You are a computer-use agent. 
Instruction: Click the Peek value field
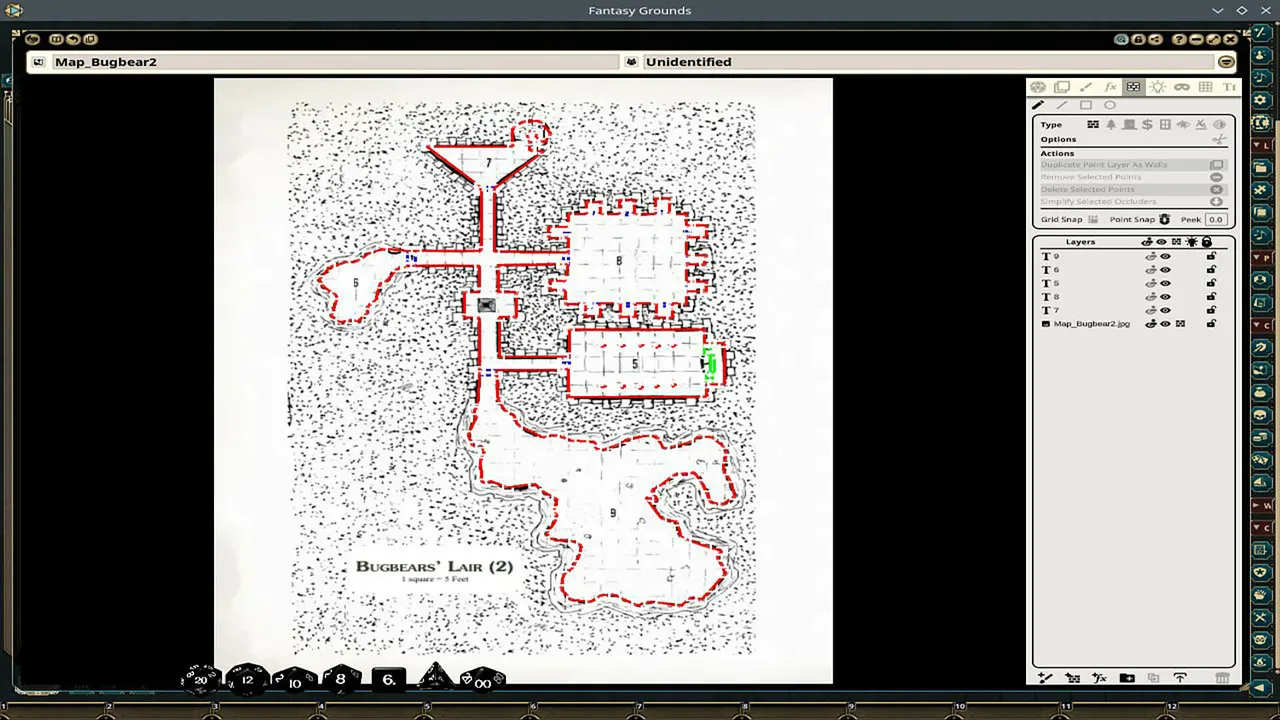click(1215, 219)
